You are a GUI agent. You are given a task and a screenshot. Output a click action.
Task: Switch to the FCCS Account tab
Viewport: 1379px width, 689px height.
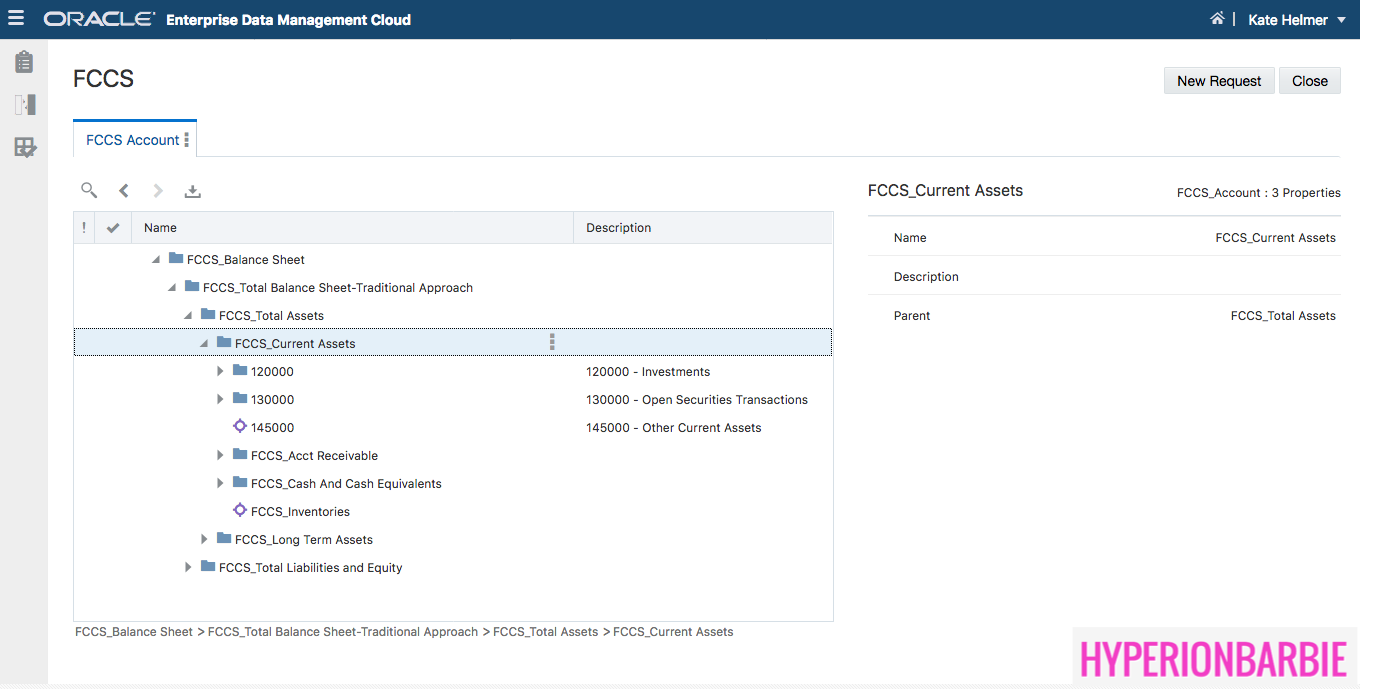132,140
